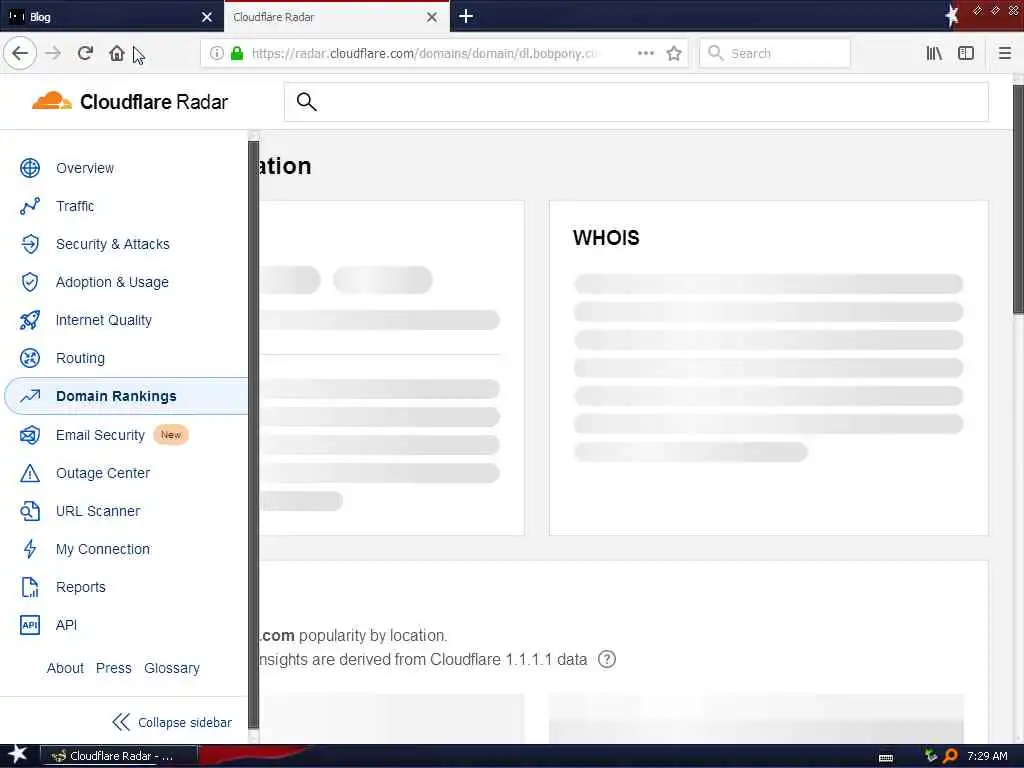
Task: Close the Cloudflare Radar tab
Action: pyautogui.click(x=432, y=17)
